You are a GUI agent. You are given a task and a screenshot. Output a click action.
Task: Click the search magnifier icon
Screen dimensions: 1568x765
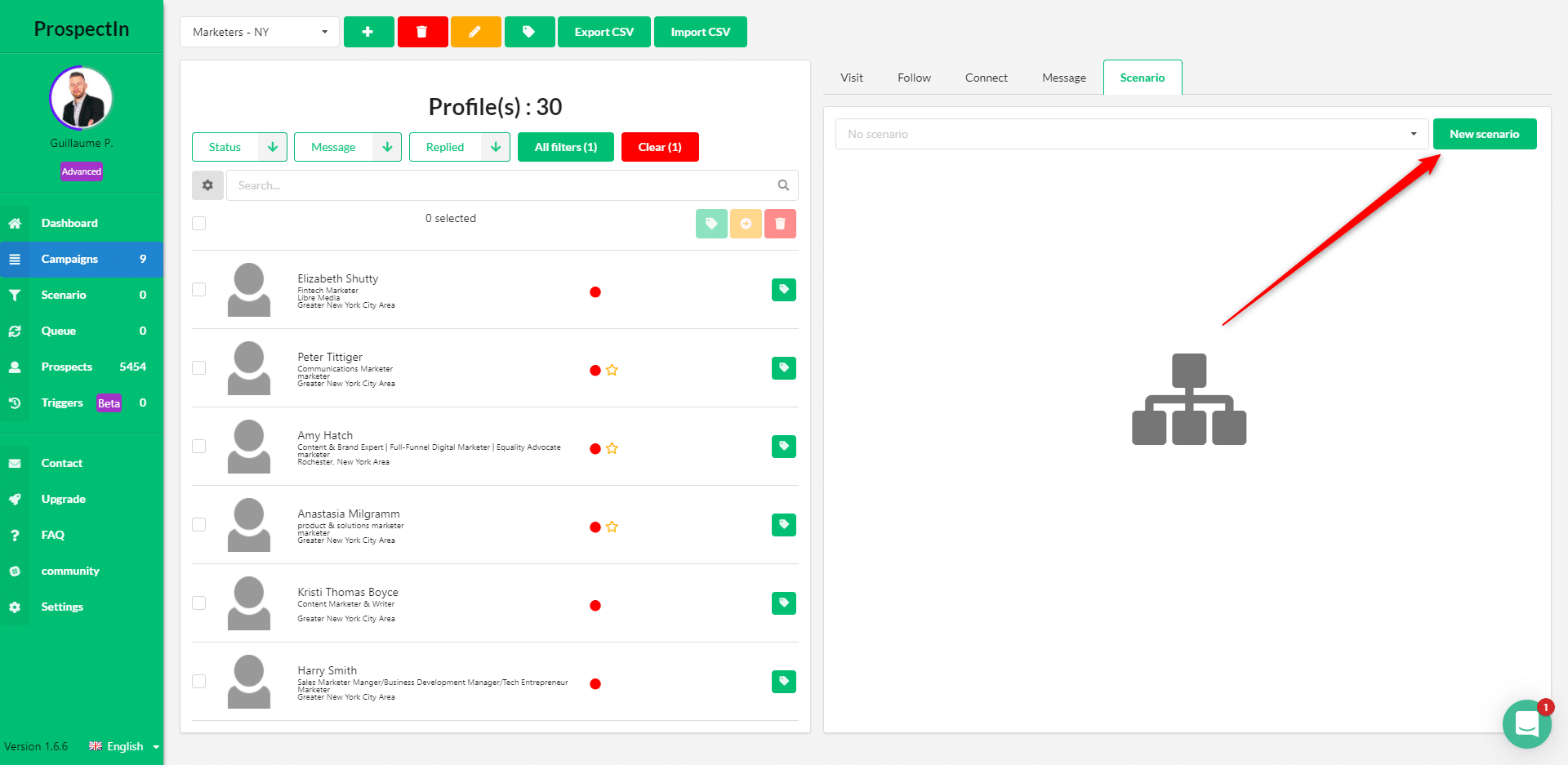pyautogui.click(x=783, y=185)
